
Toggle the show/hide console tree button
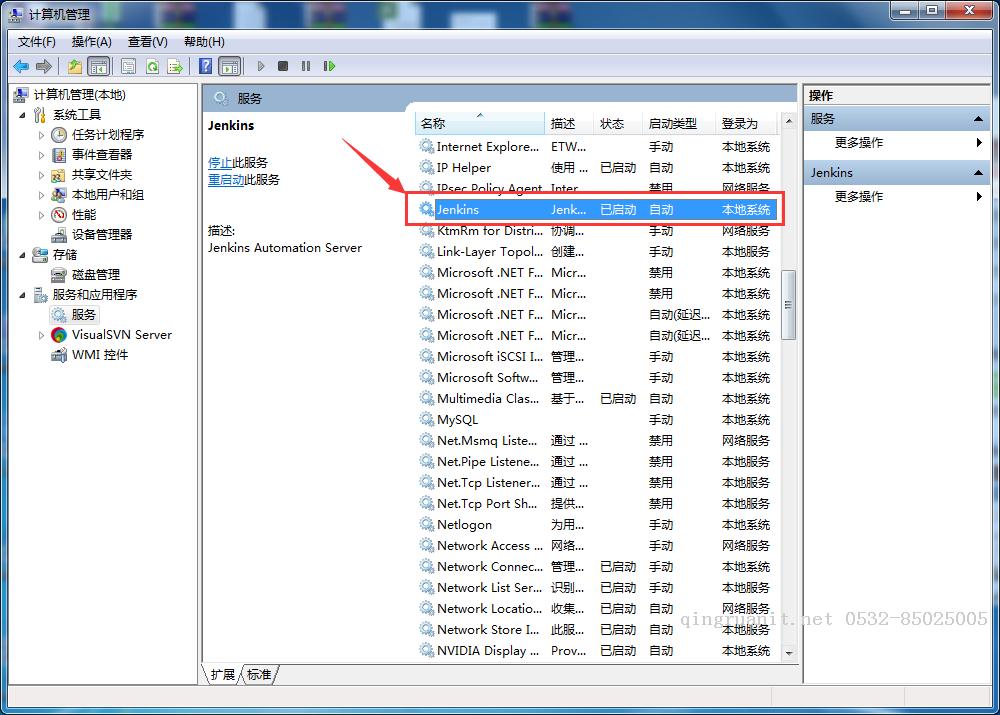(x=98, y=66)
